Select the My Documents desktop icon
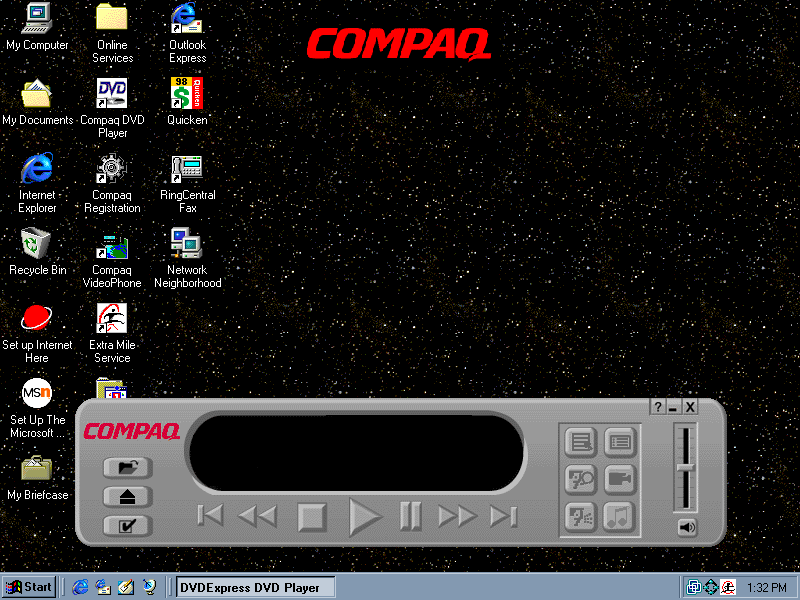800x600 pixels. click(x=37, y=102)
